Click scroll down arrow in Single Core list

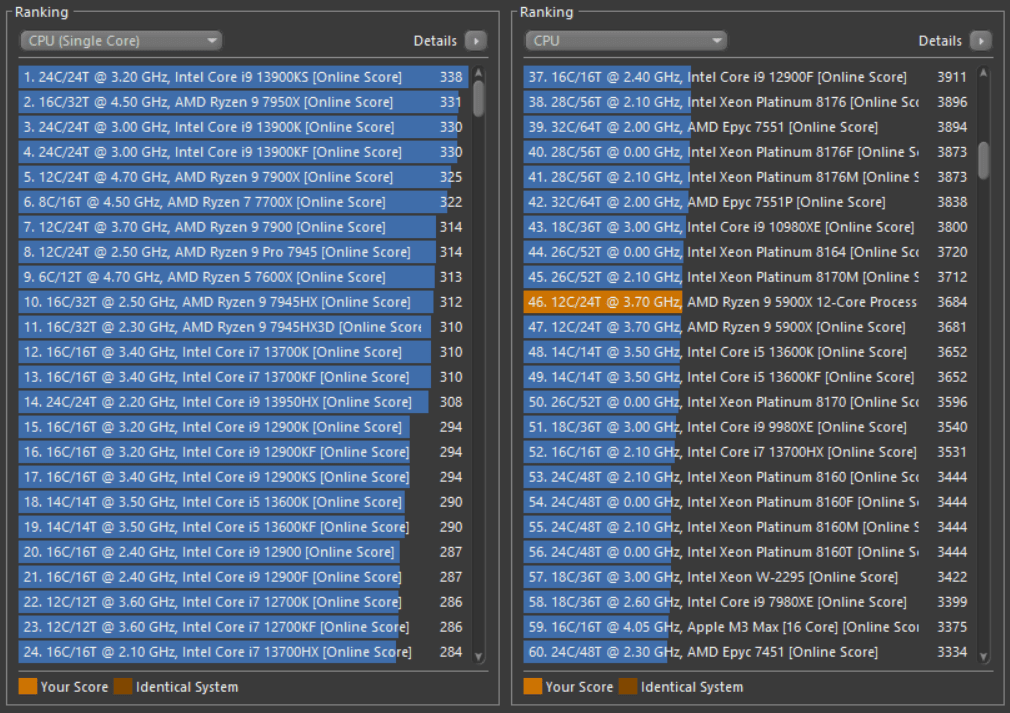(478, 656)
